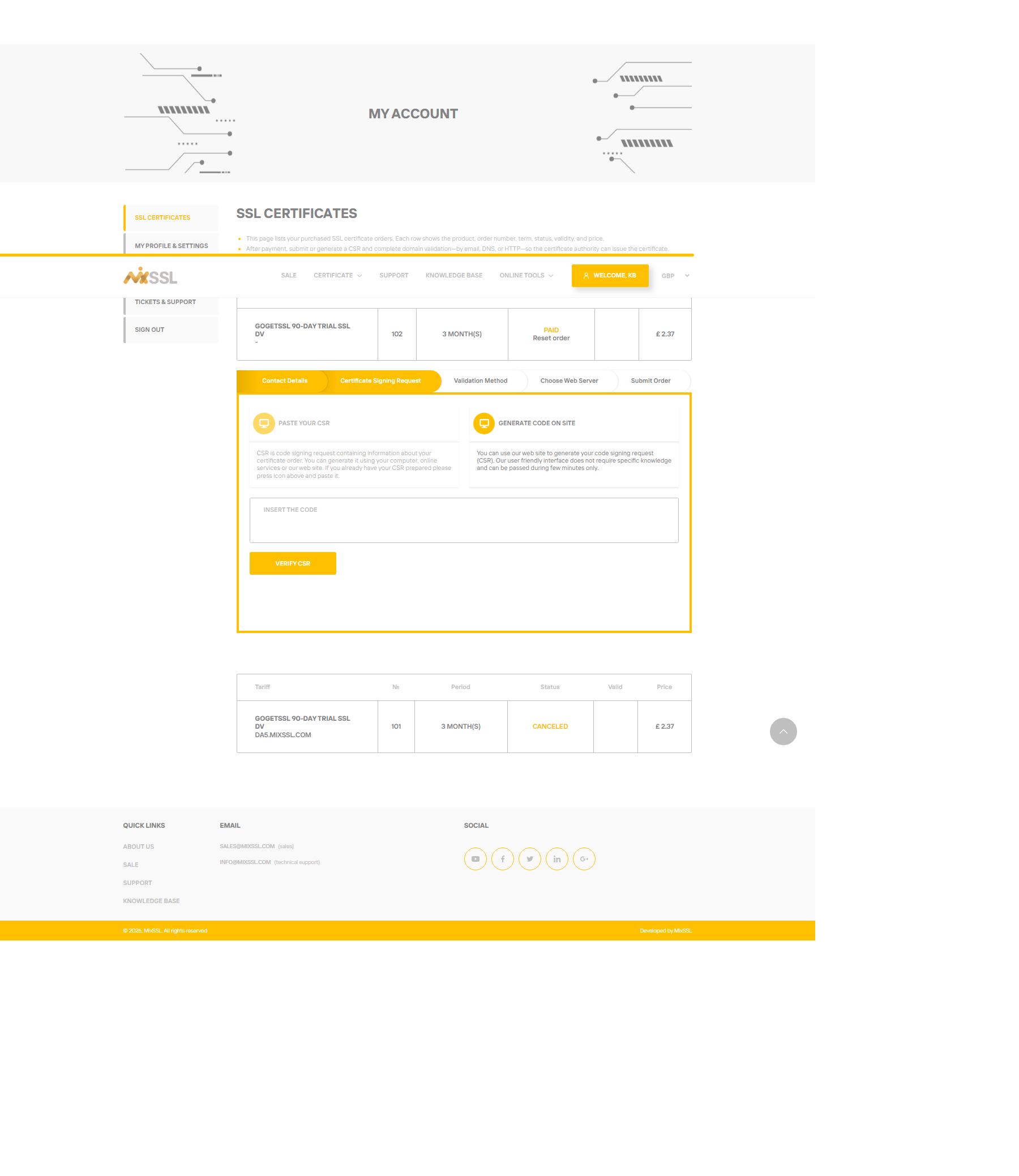Open the Knowledge Base menu item
This screenshot has width=1019, height=1176.
pyautogui.click(x=454, y=275)
